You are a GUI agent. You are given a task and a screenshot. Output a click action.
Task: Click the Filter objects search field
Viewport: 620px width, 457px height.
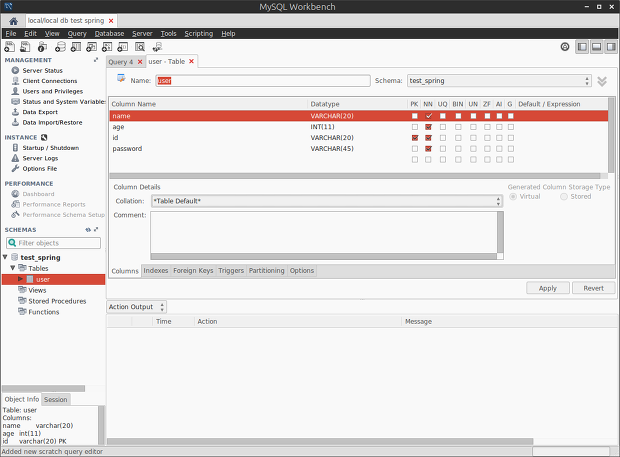coord(53,243)
